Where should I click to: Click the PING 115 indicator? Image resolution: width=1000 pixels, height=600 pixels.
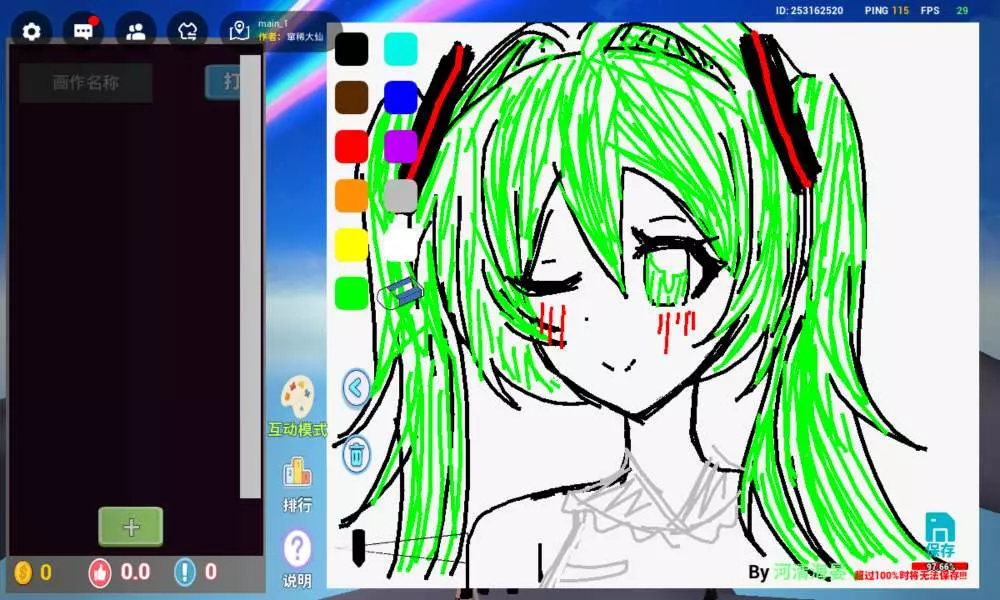tap(886, 10)
